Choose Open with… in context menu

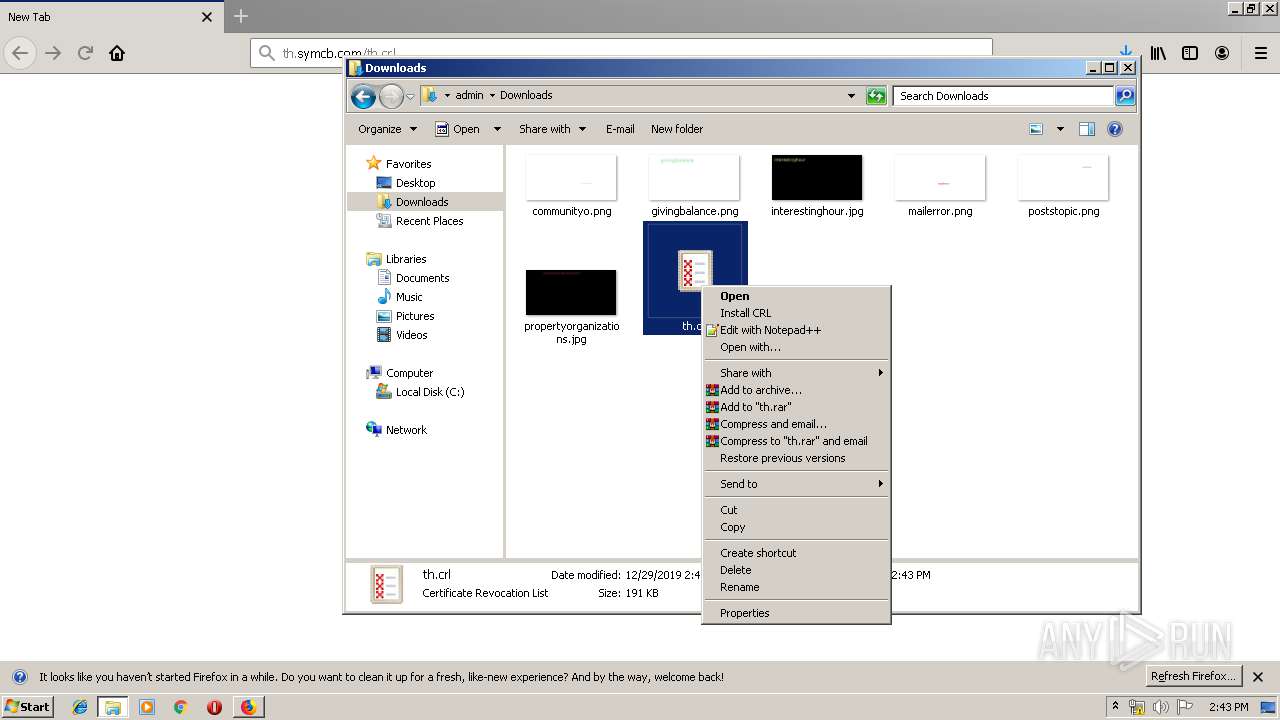[x=796, y=347]
